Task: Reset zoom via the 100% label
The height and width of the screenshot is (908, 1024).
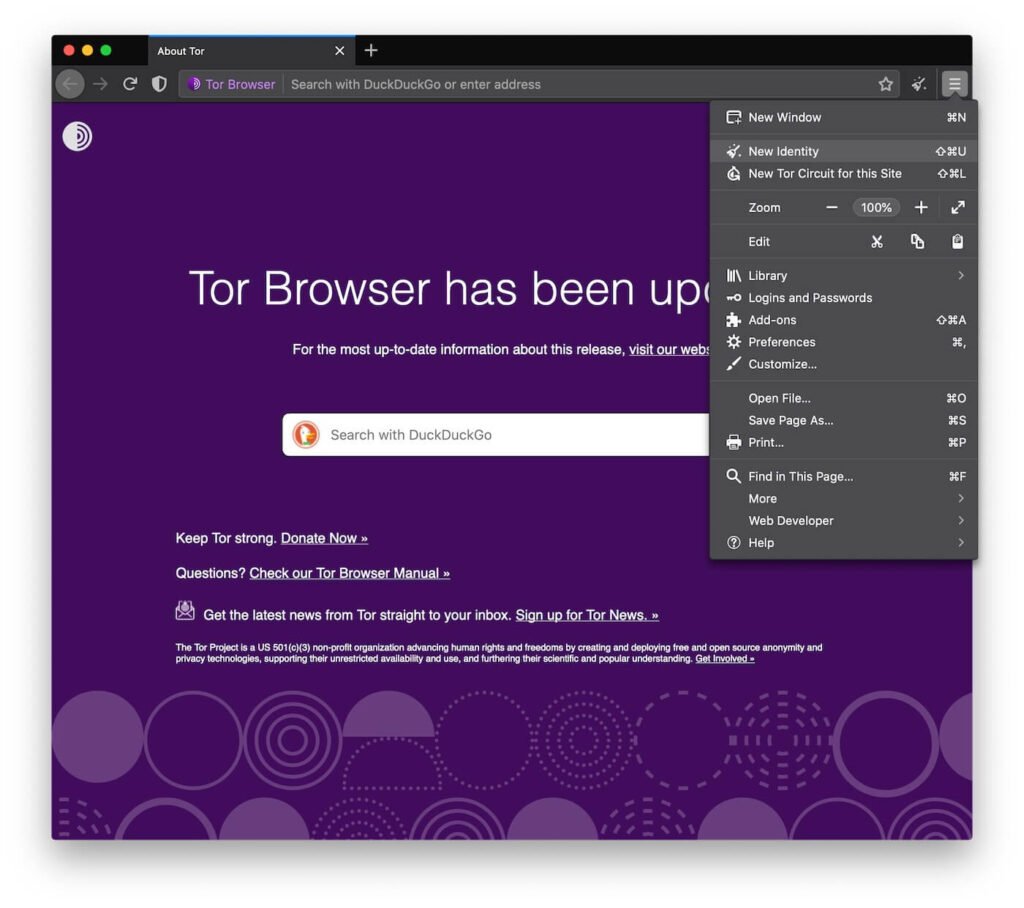Action: coord(876,208)
